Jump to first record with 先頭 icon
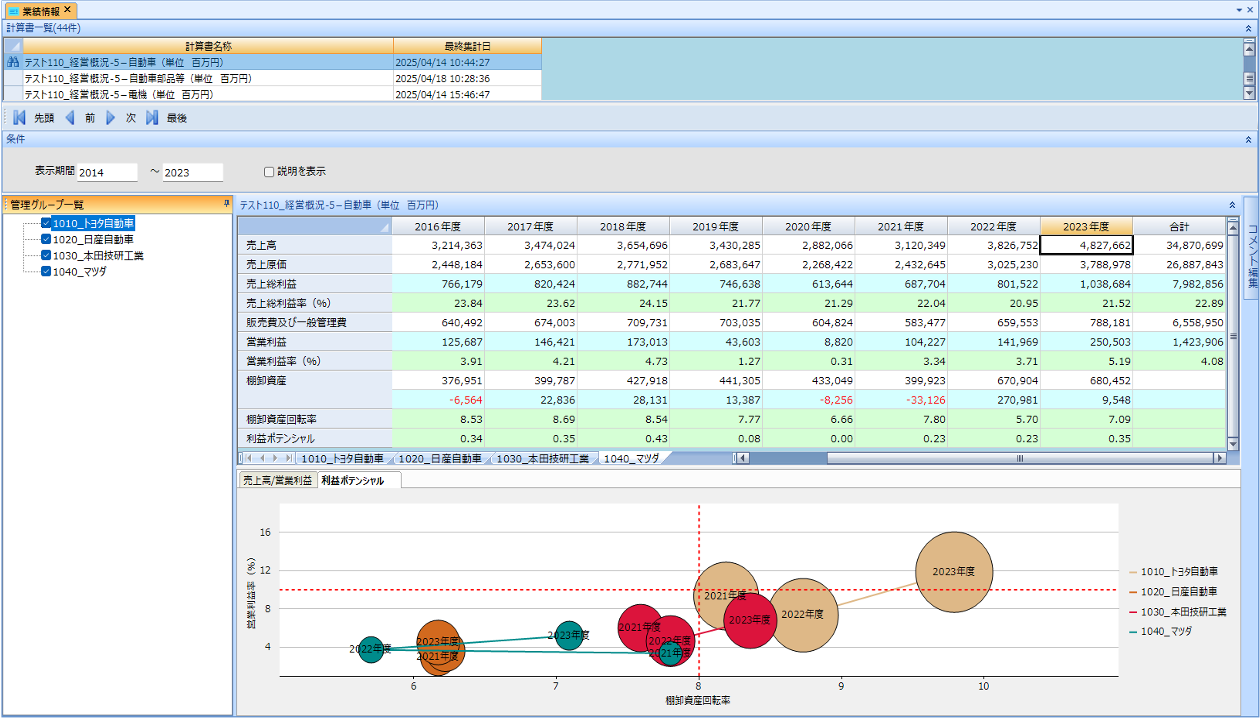1260x718 pixels. click(x=19, y=117)
